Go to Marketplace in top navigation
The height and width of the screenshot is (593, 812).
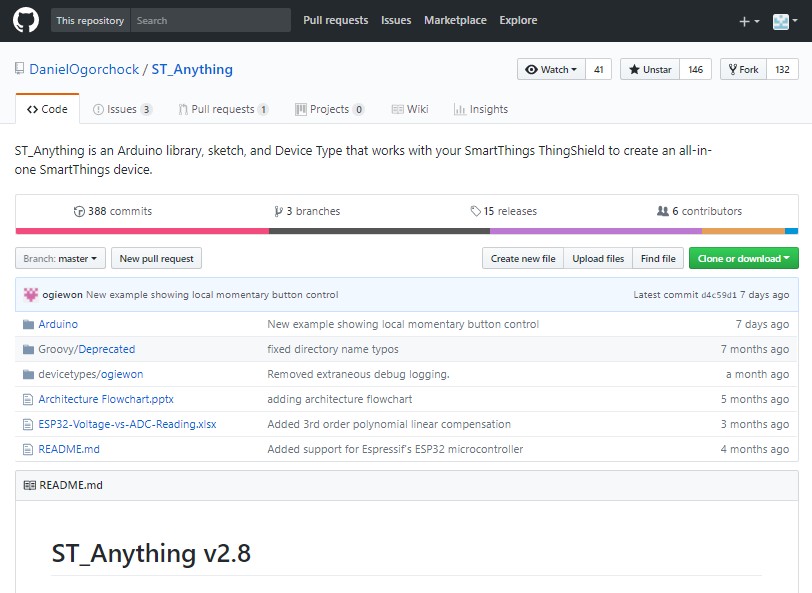pos(455,20)
